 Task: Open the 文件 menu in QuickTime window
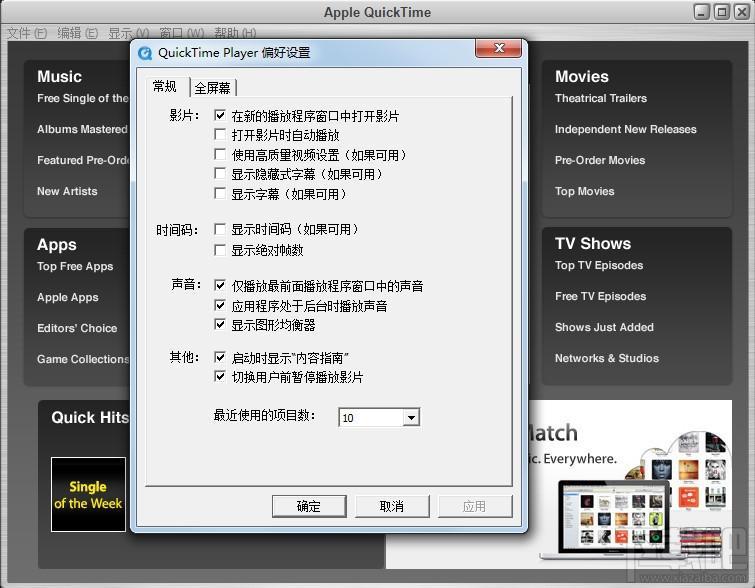tap(27, 33)
